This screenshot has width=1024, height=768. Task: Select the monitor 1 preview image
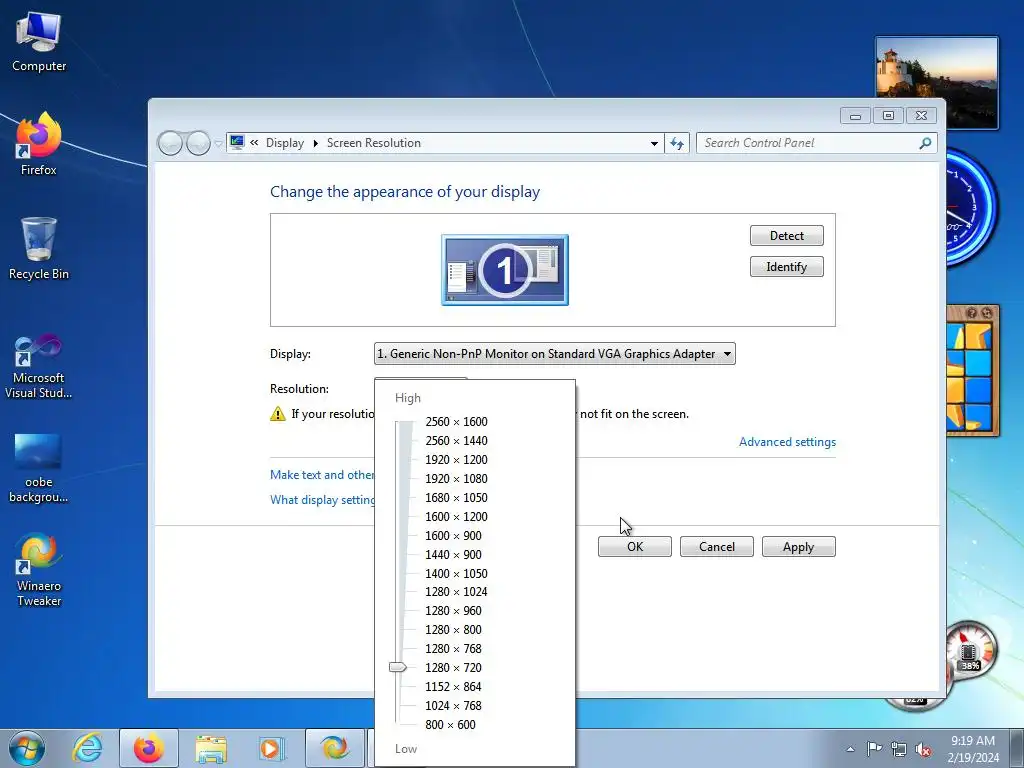pyautogui.click(x=505, y=270)
